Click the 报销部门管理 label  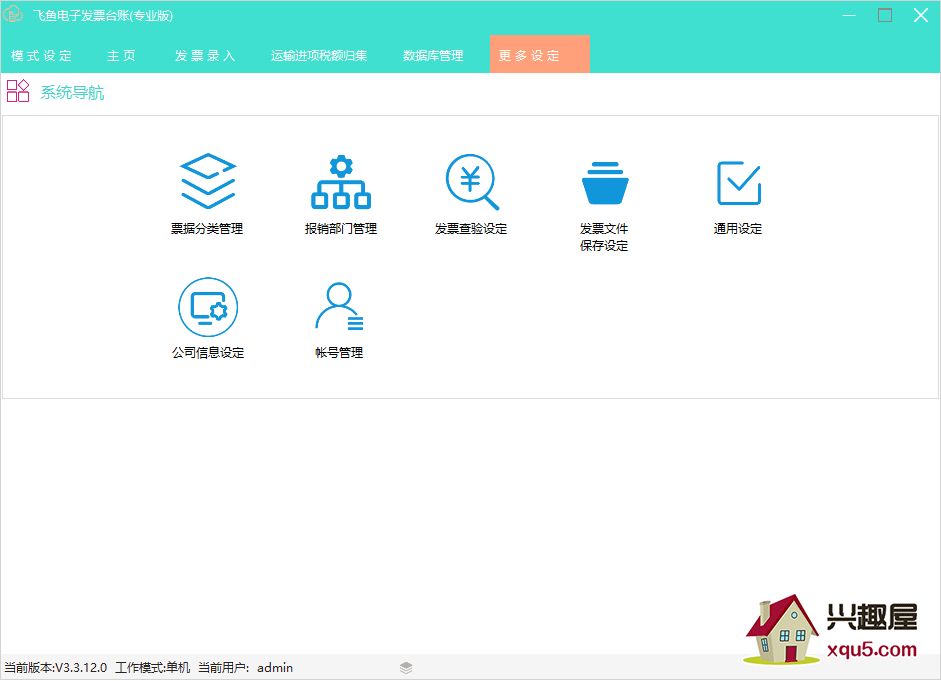pyautogui.click(x=341, y=229)
